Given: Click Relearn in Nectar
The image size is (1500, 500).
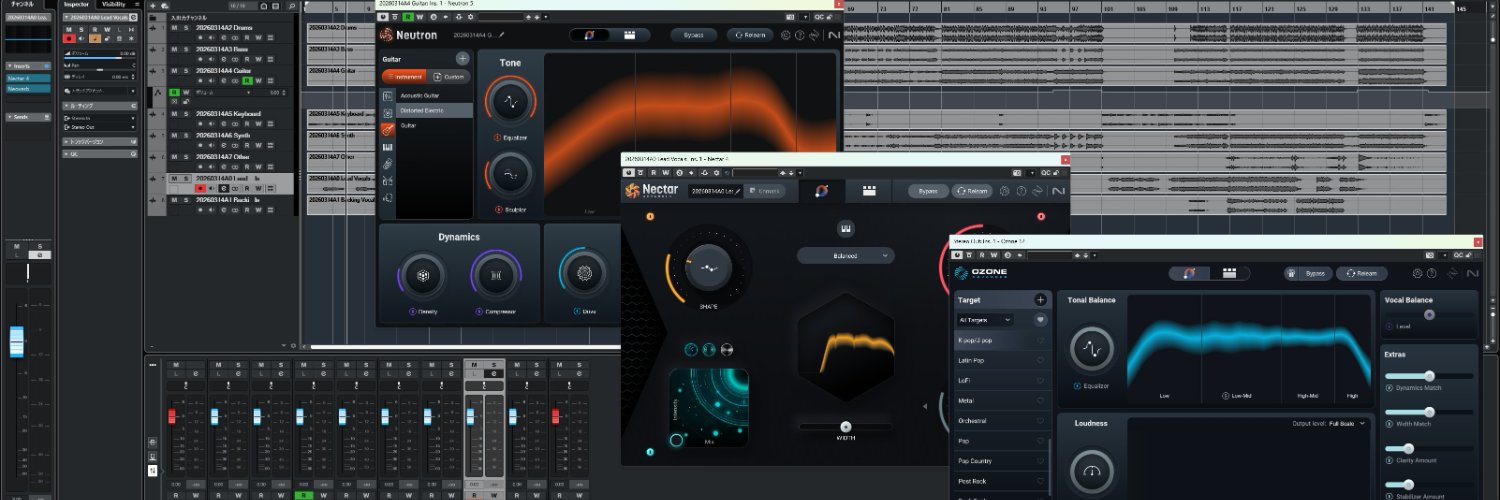Looking at the screenshot, I should 973,191.
